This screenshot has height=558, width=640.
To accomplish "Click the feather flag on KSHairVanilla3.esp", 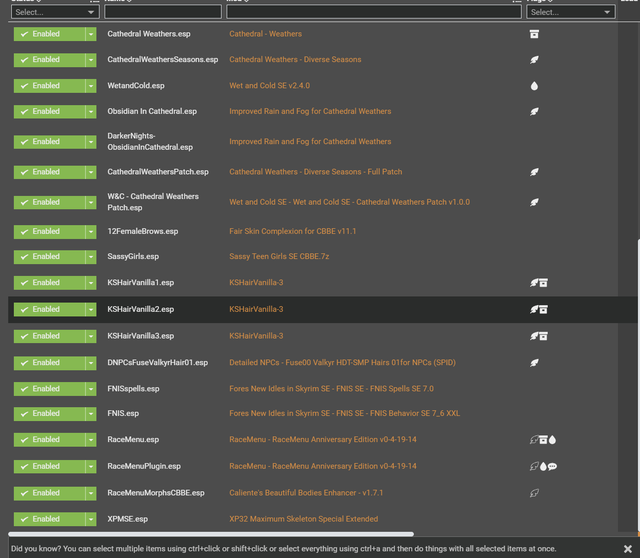I will 534,336.
